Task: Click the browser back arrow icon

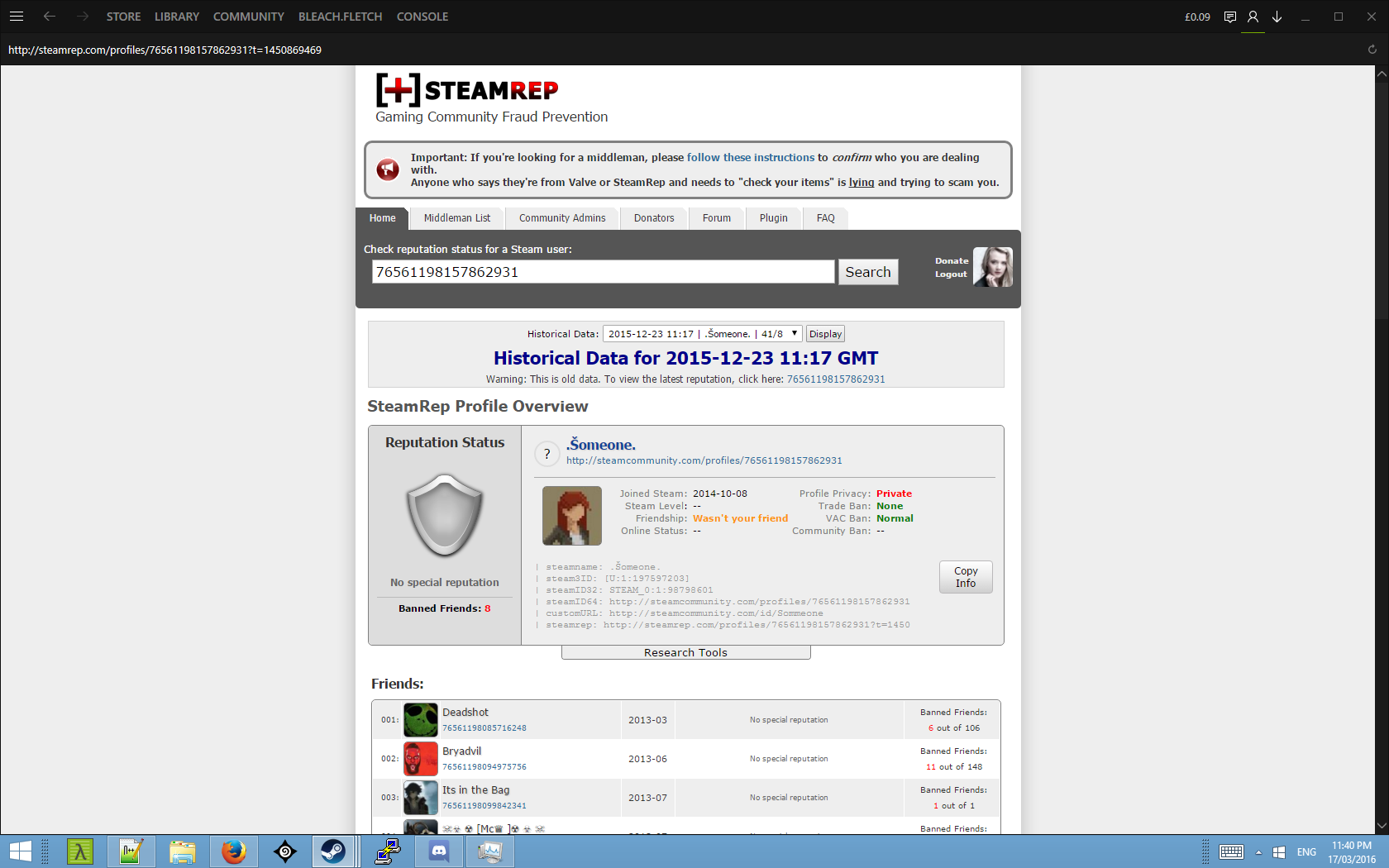Action: [x=50, y=17]
